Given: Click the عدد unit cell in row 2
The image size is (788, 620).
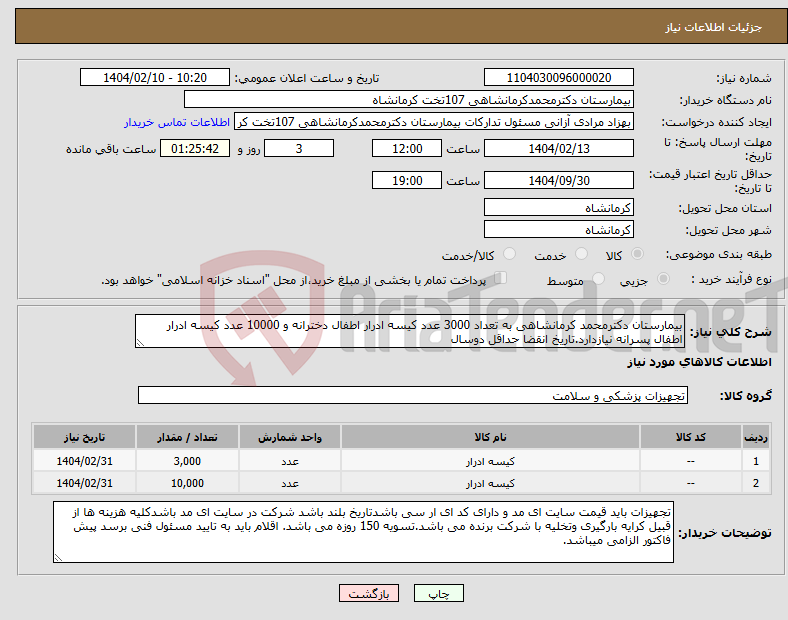Looking at the screenshot, I should coord(289,483).
